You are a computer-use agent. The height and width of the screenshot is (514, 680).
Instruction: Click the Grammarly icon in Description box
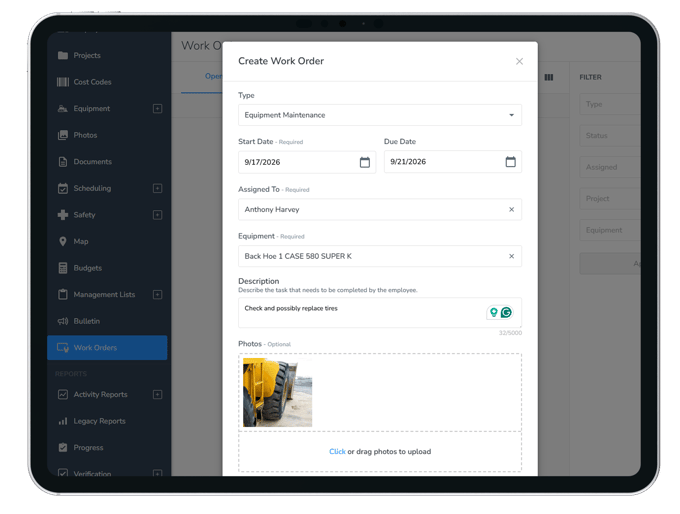[506, 312]
